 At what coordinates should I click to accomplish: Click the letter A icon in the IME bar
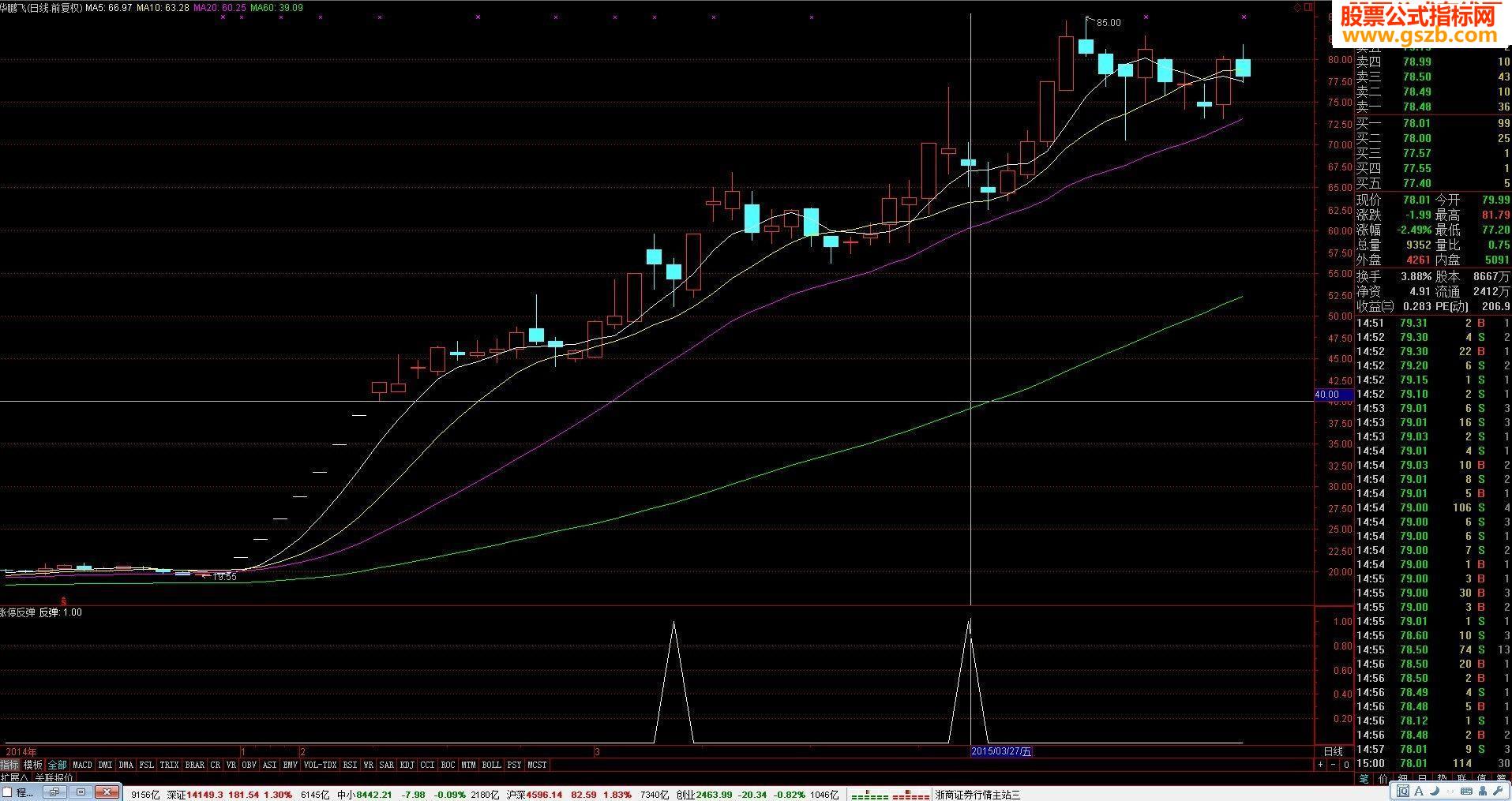coord(1419,791)
